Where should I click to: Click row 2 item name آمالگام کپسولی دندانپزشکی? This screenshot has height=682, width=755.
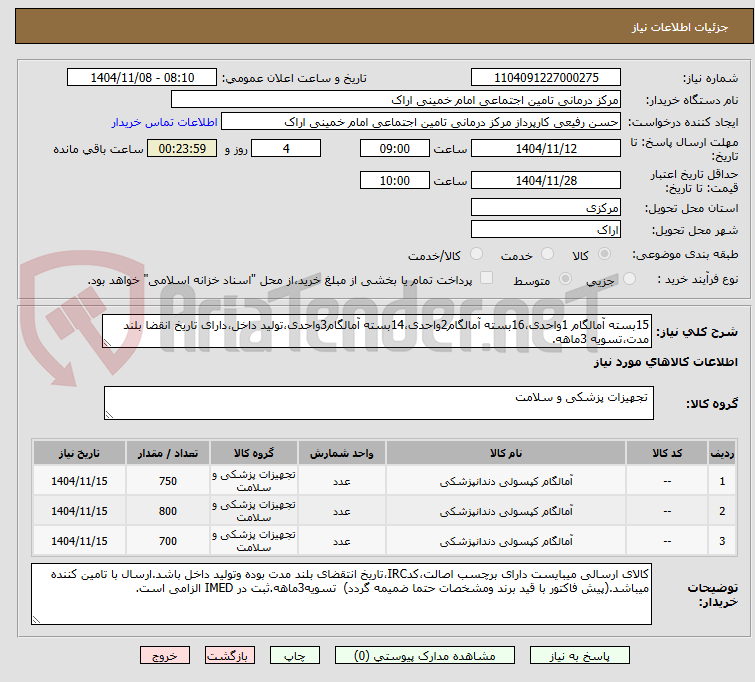(506, 511)
